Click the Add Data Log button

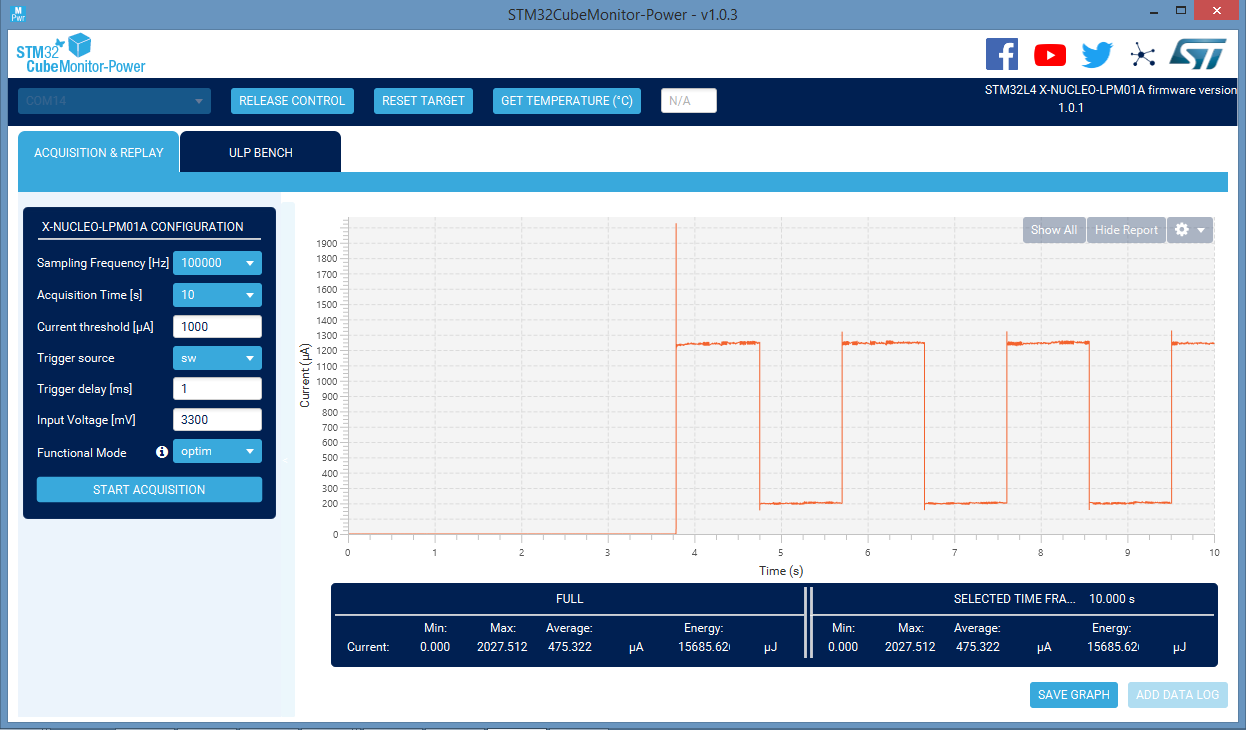pos(1178,695)
